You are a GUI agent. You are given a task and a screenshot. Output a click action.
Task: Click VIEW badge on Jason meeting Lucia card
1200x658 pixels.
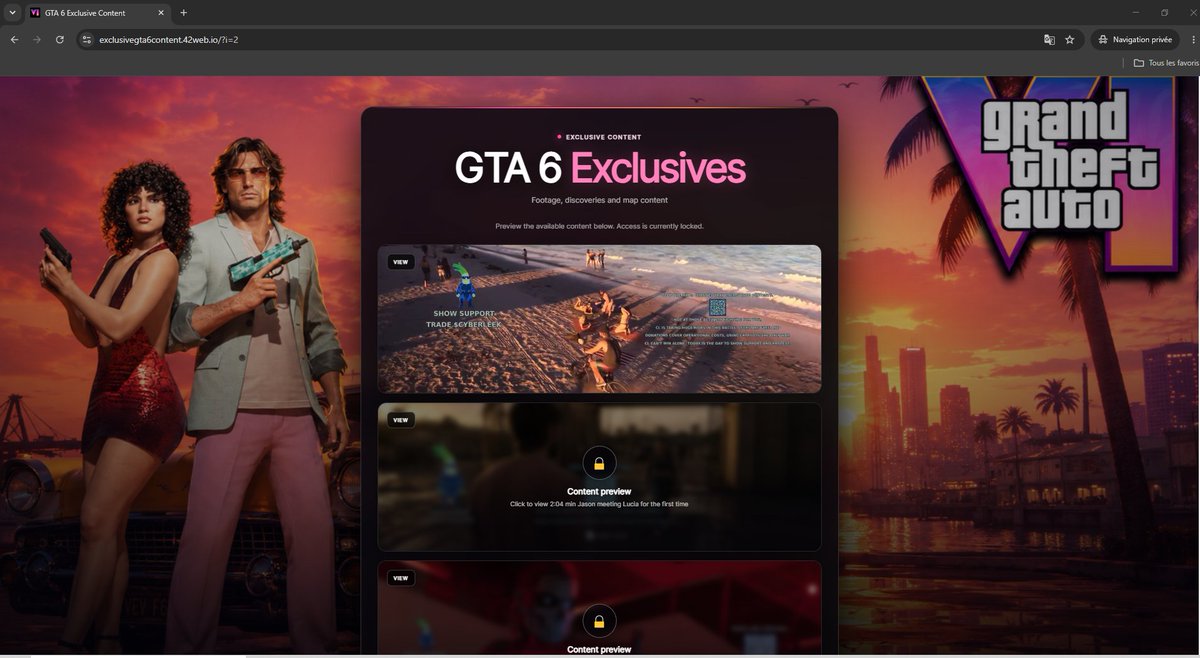(x=401, y=420)
